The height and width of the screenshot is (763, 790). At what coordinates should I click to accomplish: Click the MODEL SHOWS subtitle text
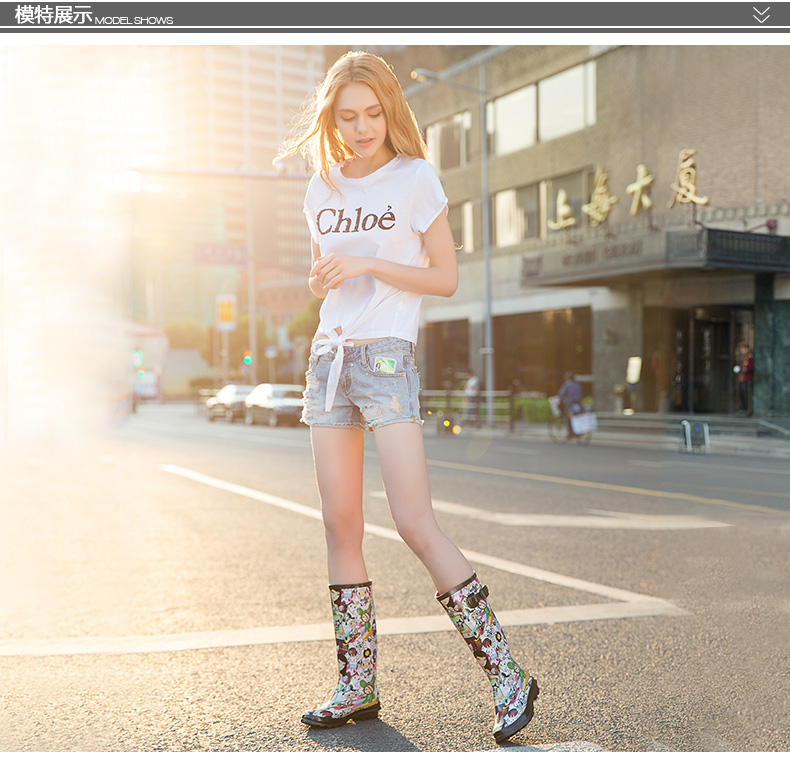[x=134, y=20]
